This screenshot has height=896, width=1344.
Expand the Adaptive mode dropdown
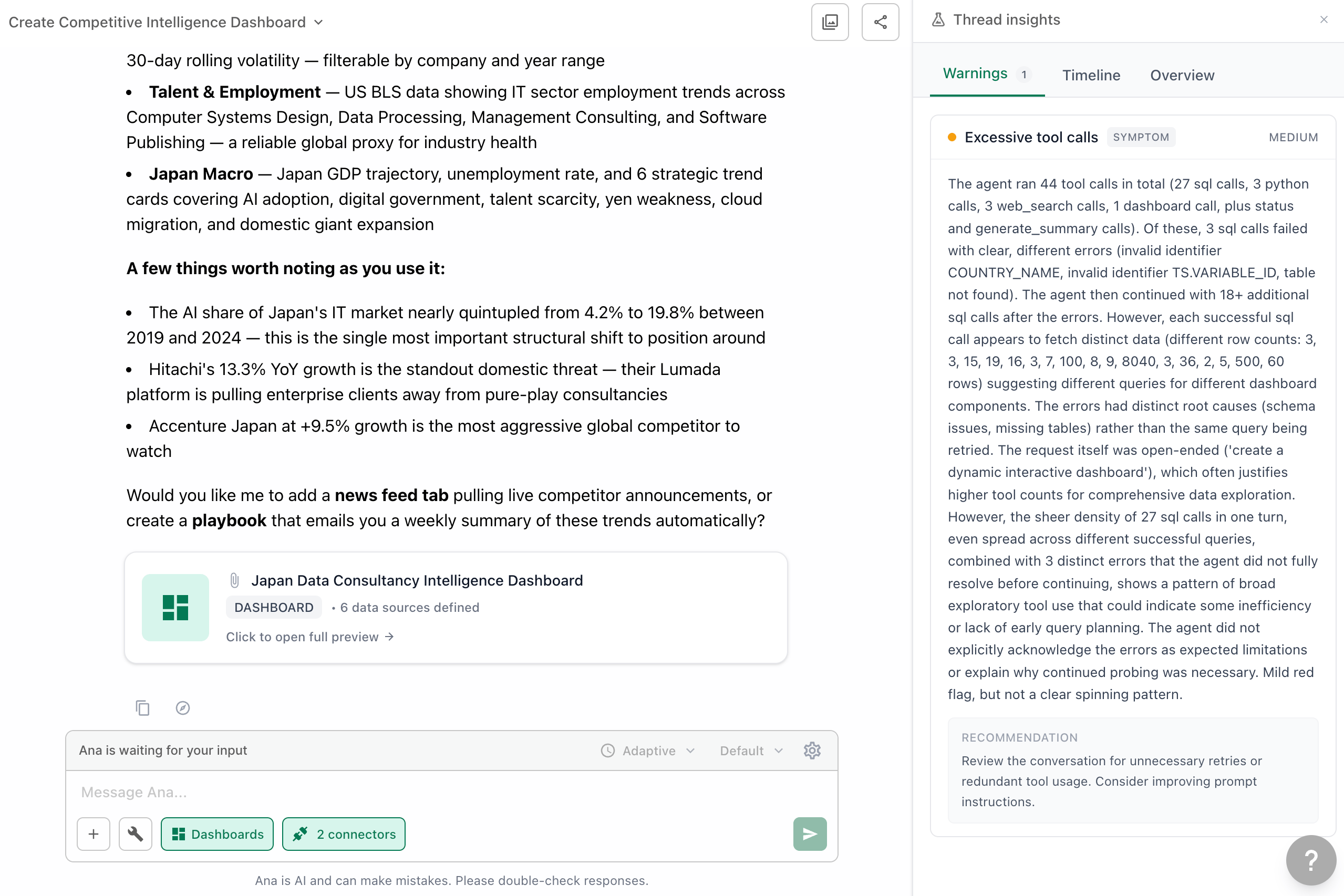click(648, 751)
